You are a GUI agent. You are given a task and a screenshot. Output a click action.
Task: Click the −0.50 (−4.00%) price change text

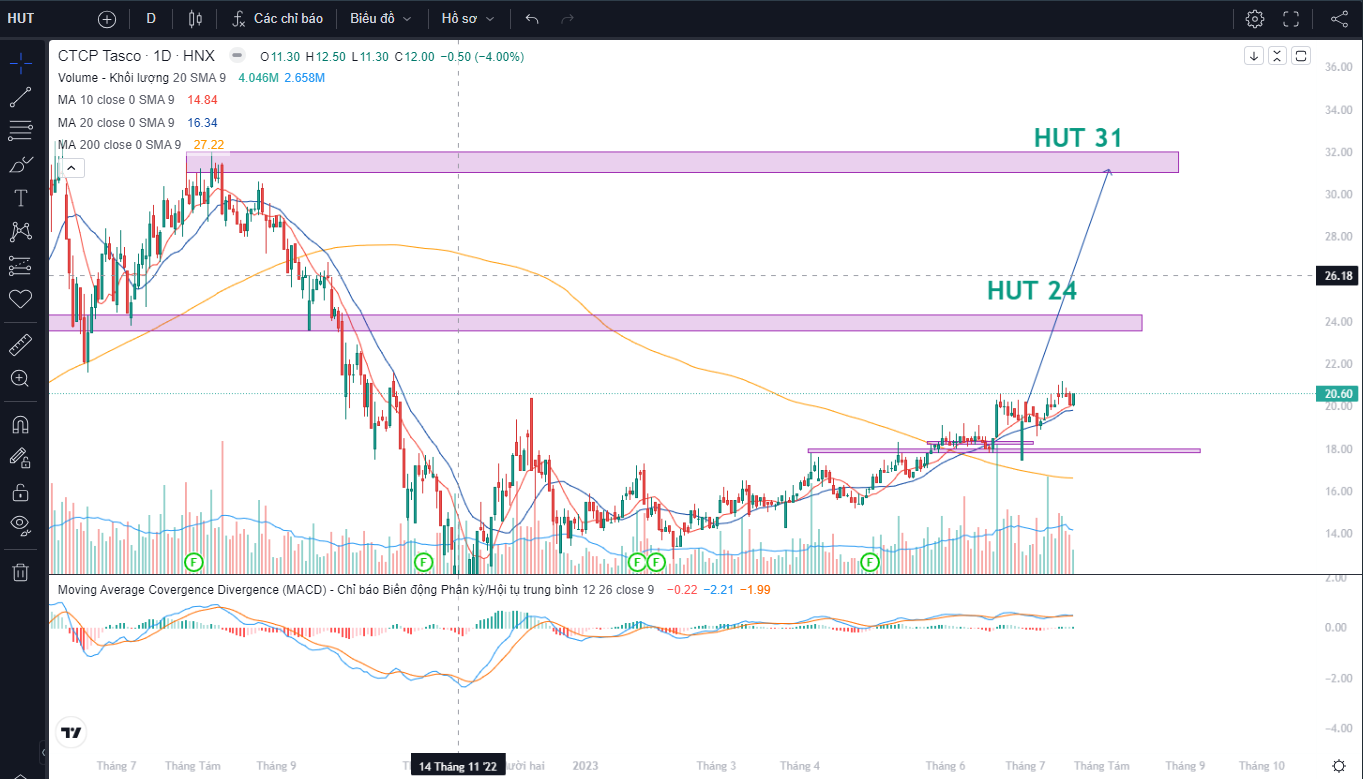[483, 57]
